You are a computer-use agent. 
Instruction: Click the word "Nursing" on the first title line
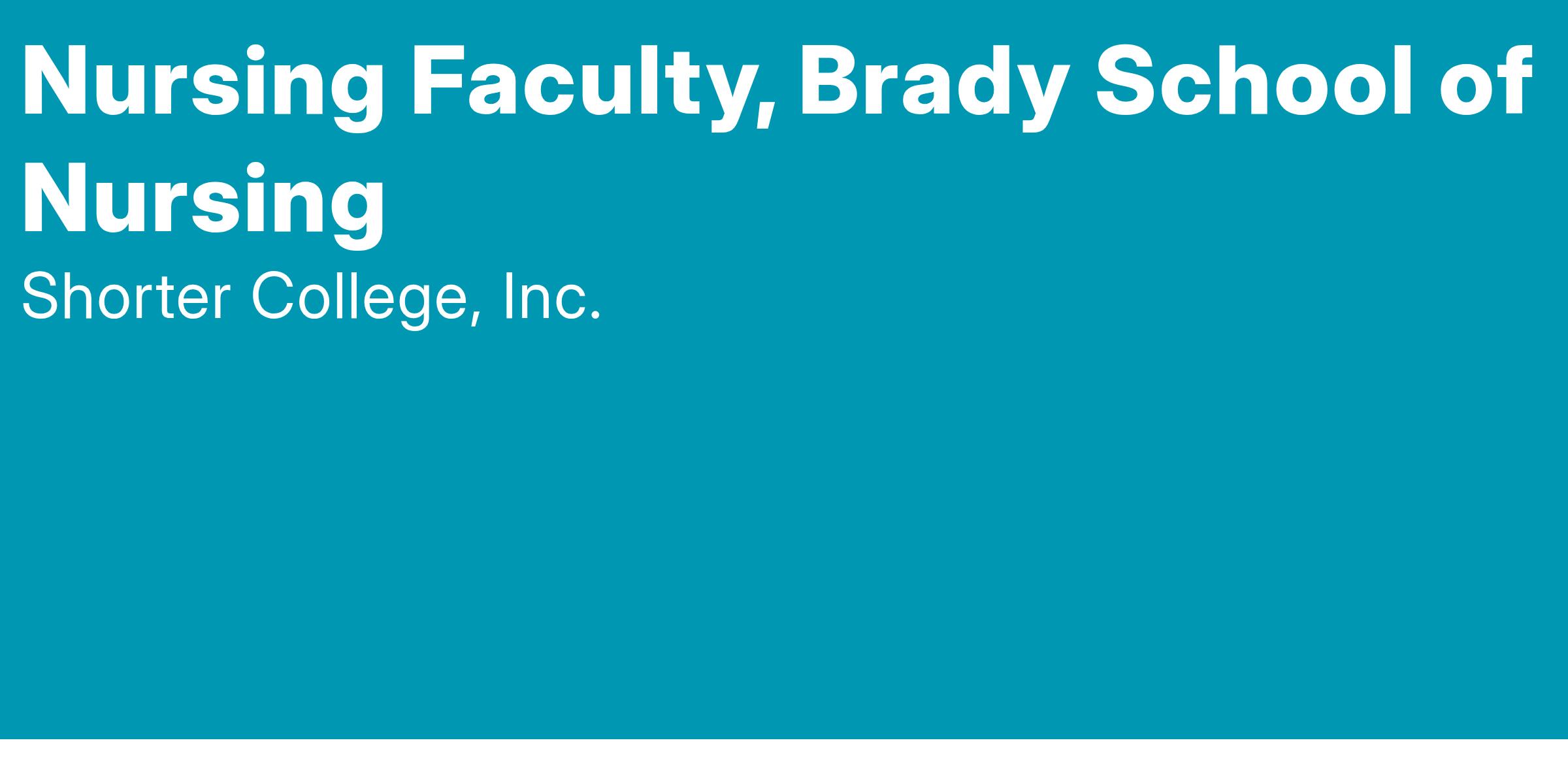click(204, 88)
